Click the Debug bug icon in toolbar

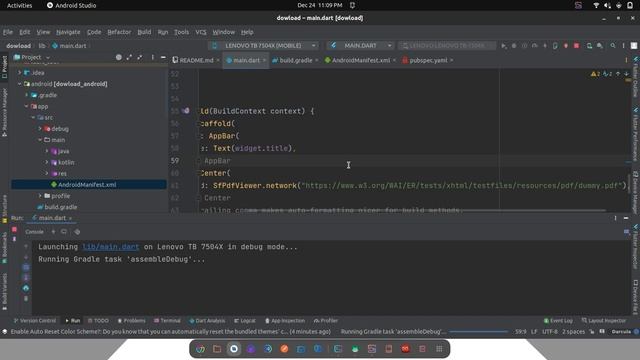pos(514,46)
